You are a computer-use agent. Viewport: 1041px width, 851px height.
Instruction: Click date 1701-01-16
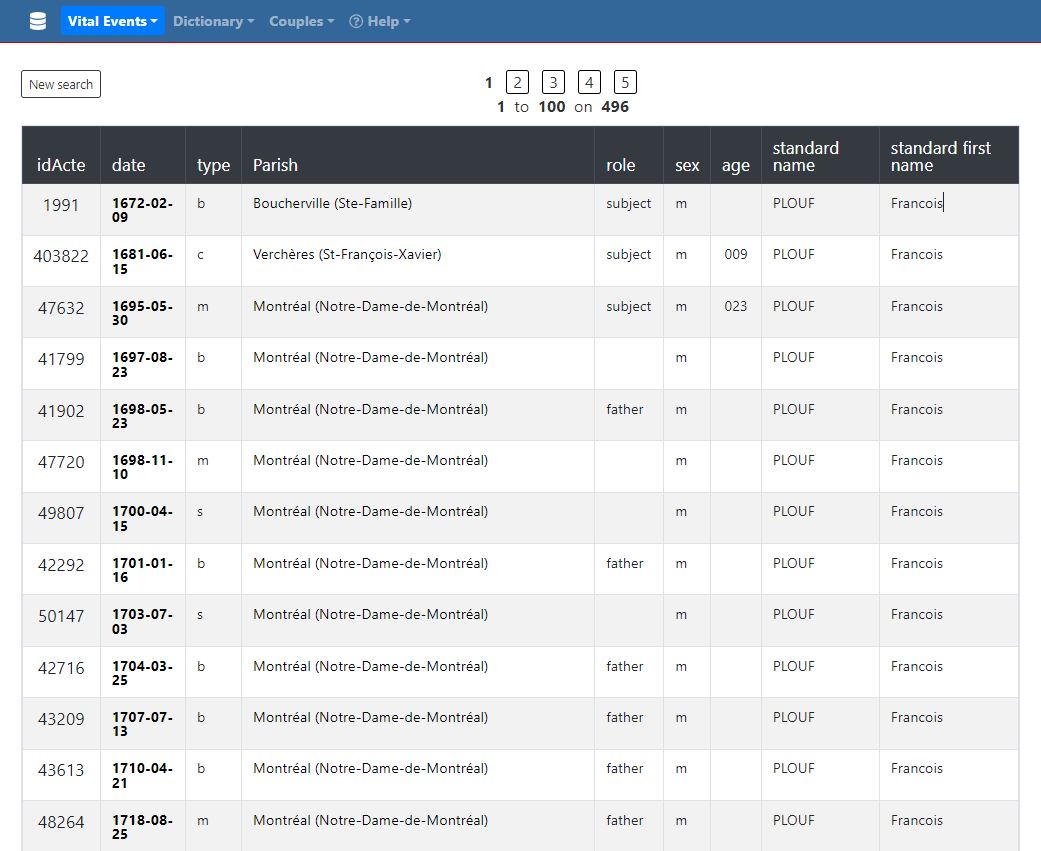click(x=142, y=570)
